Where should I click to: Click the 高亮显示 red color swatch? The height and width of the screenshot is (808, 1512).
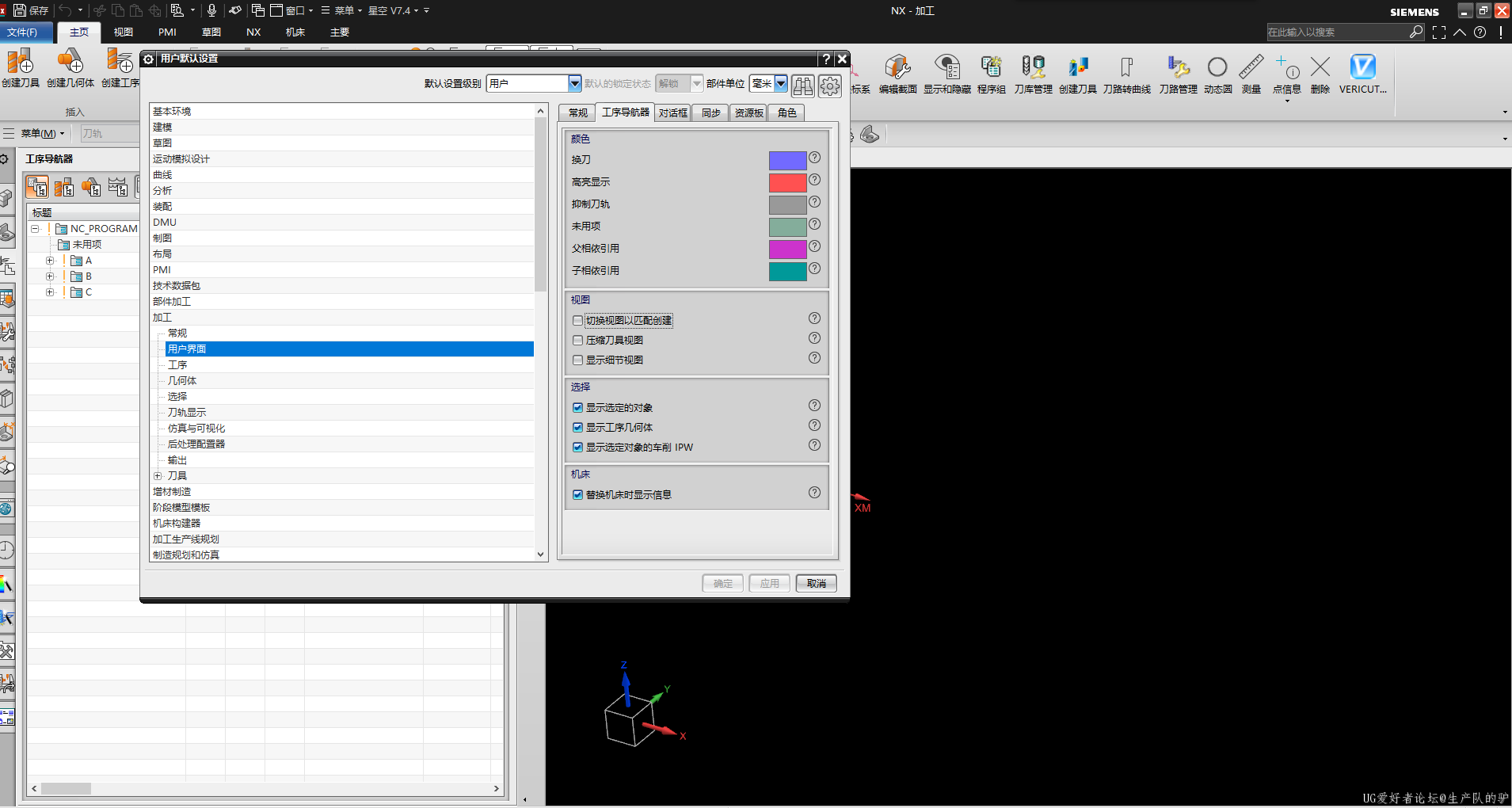787,183
